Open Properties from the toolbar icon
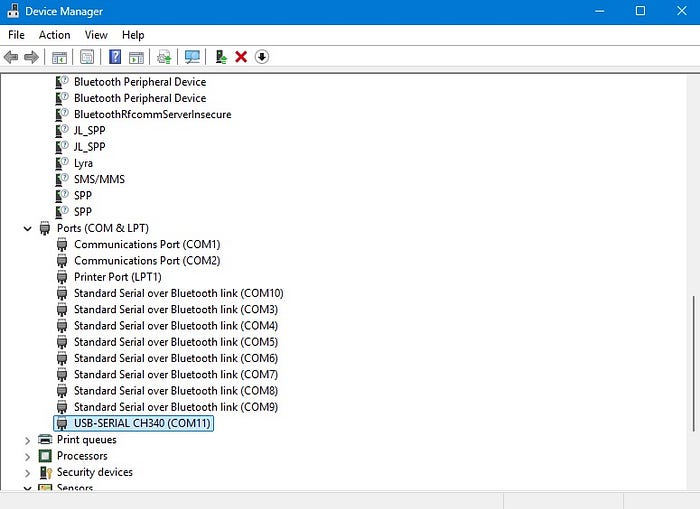The image size is (700, 509). click(x=87, y=57)
